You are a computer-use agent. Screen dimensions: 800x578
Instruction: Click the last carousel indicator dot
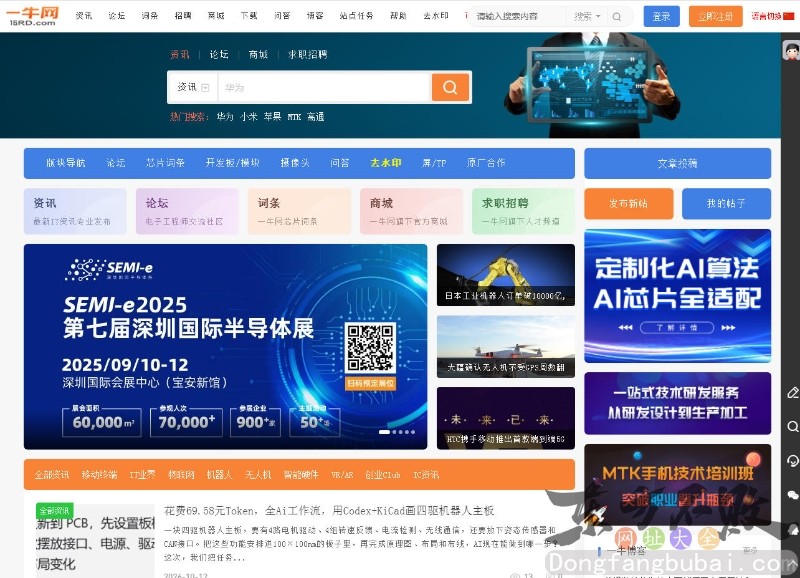point(413,432)
